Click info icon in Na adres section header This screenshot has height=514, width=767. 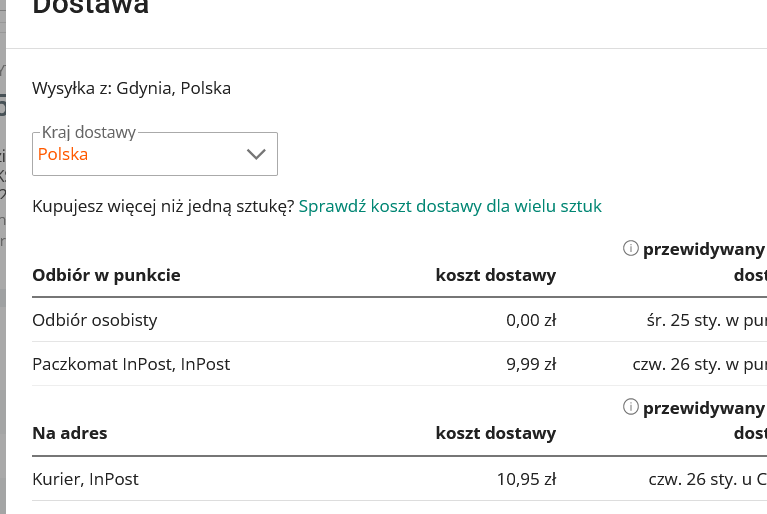tap(630, 407)
